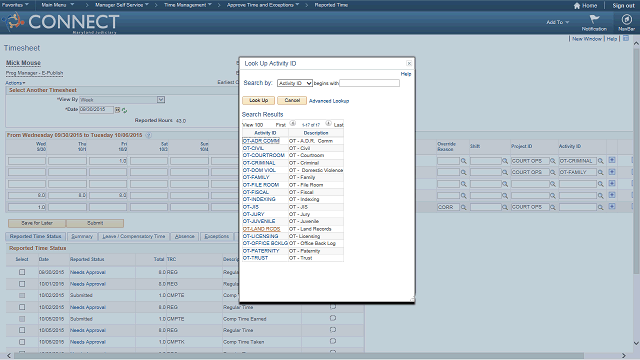Image resolution: width=640 pixels, height=360 pixels.
Task: Switch to Absence tab
Action: (x=184, y=236)
